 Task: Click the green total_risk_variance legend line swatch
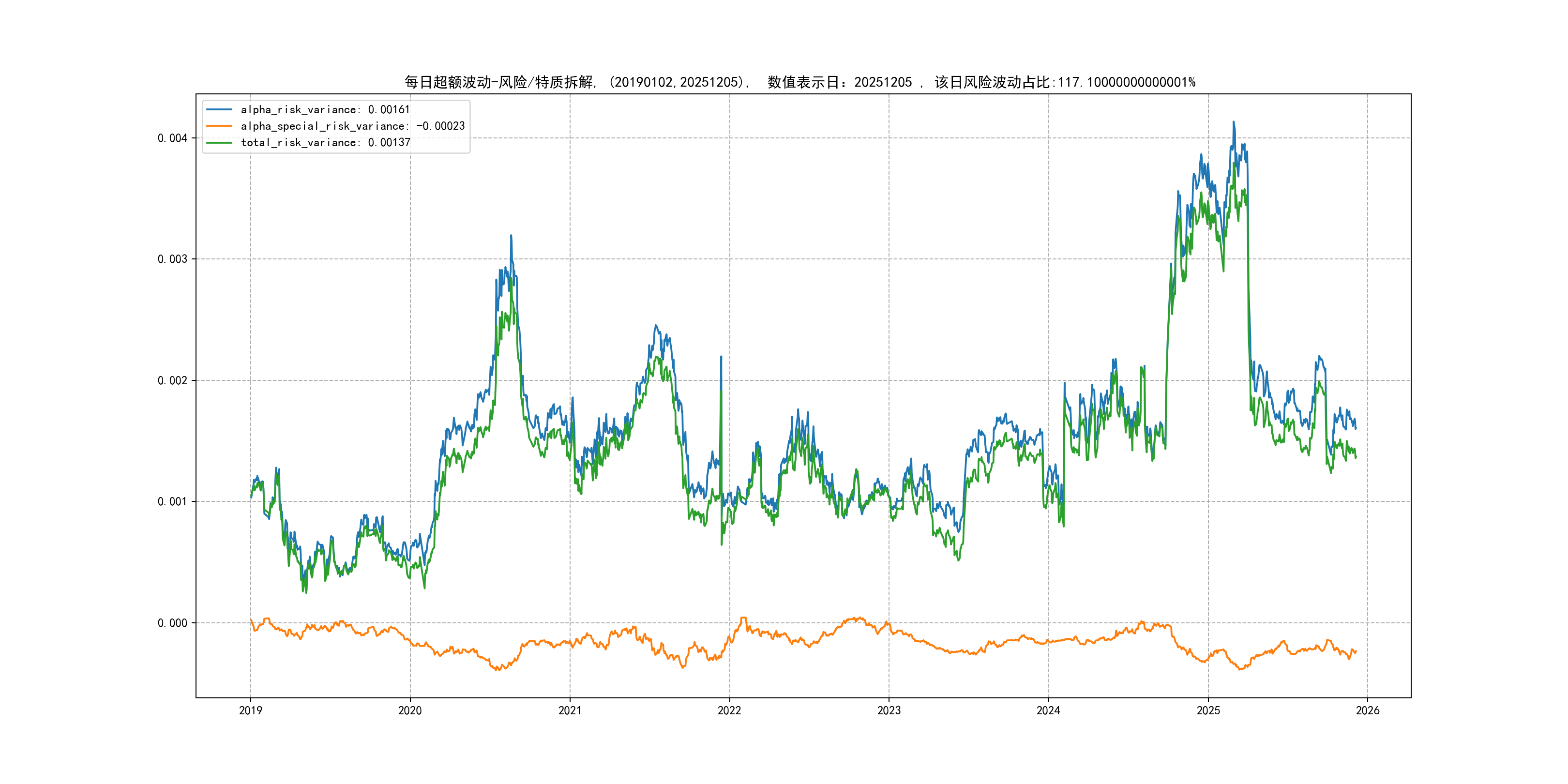click(219, 142)
